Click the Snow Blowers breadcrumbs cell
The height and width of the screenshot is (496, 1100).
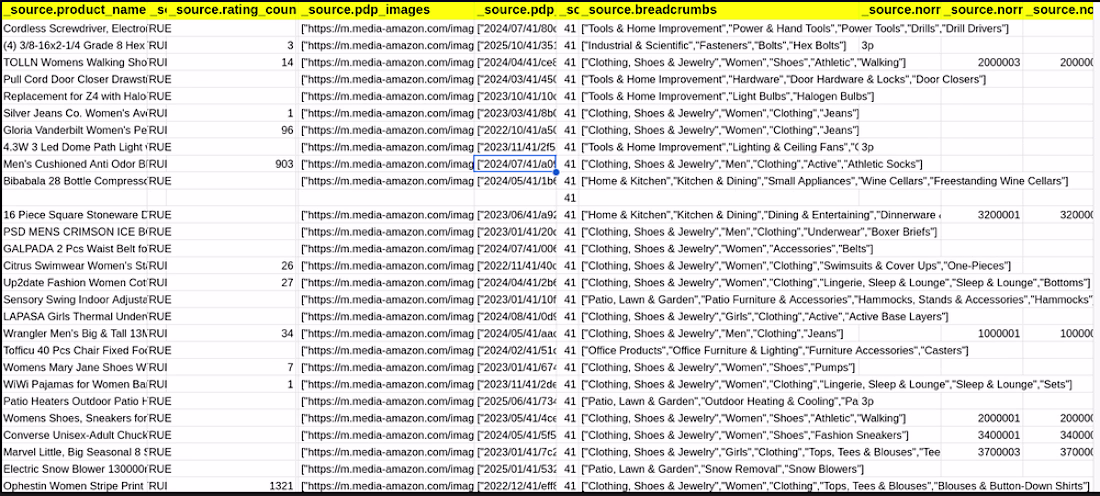click(x=722, y=469)
